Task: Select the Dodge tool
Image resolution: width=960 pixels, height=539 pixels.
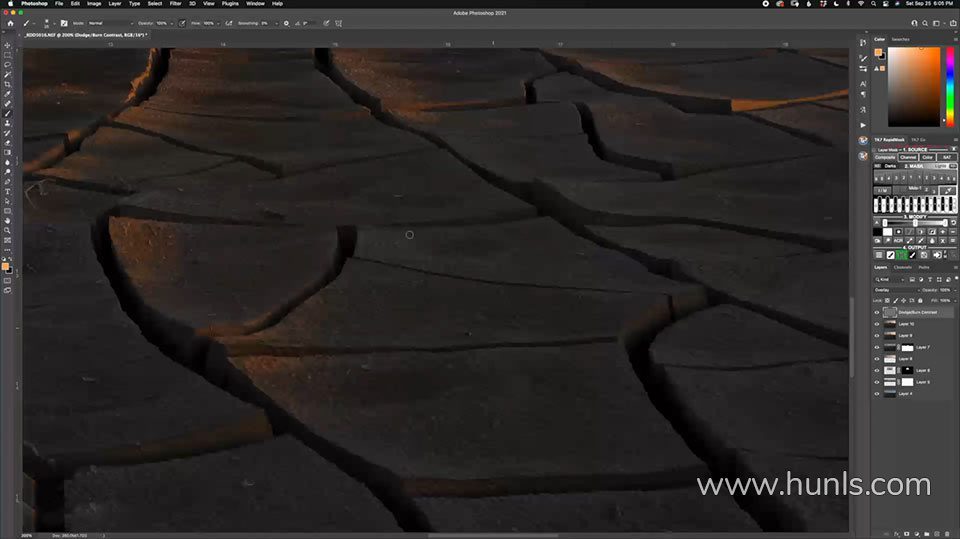Action: pos(7,173)
